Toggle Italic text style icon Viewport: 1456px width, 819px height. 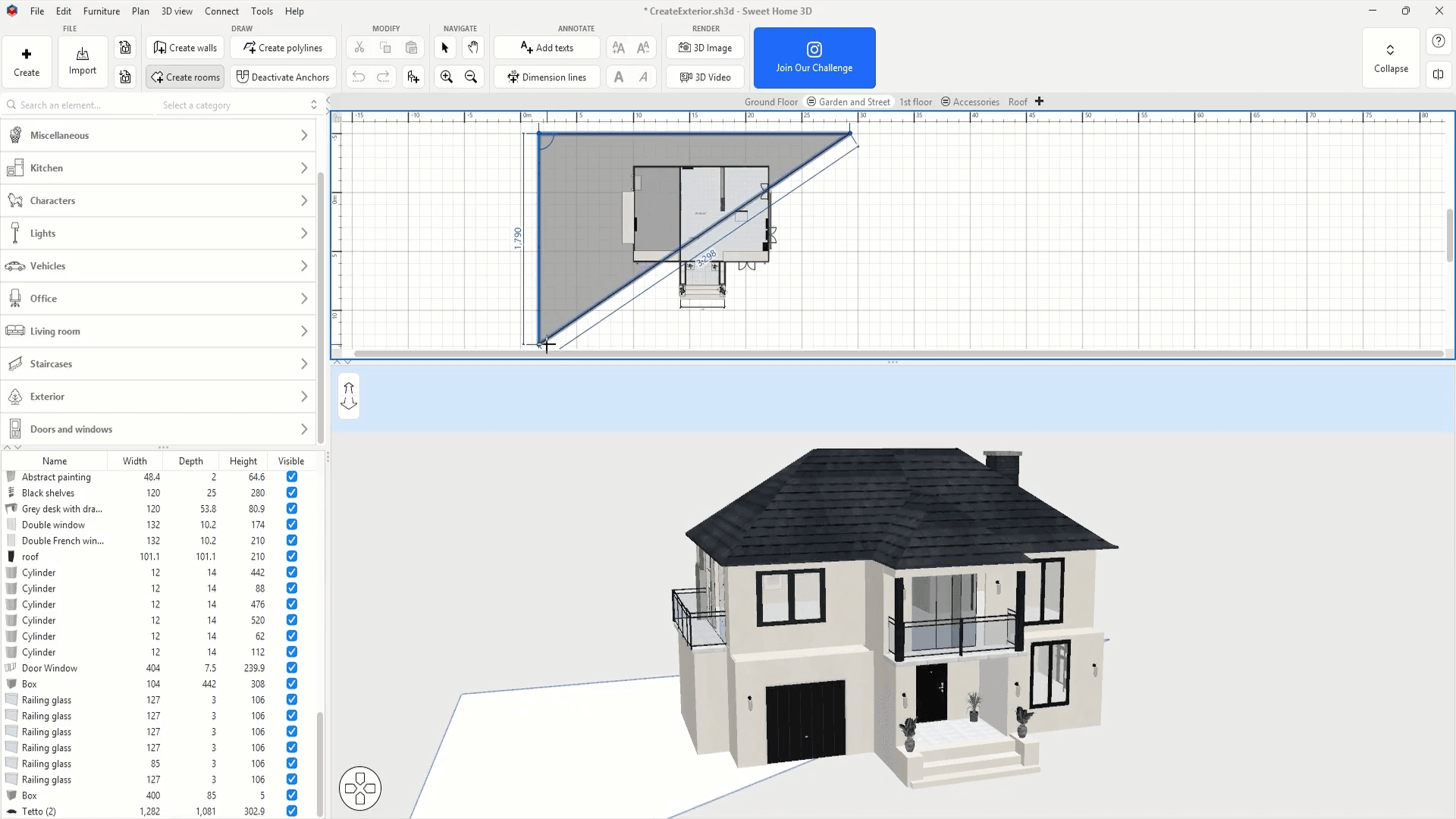(x=643, y=77)
